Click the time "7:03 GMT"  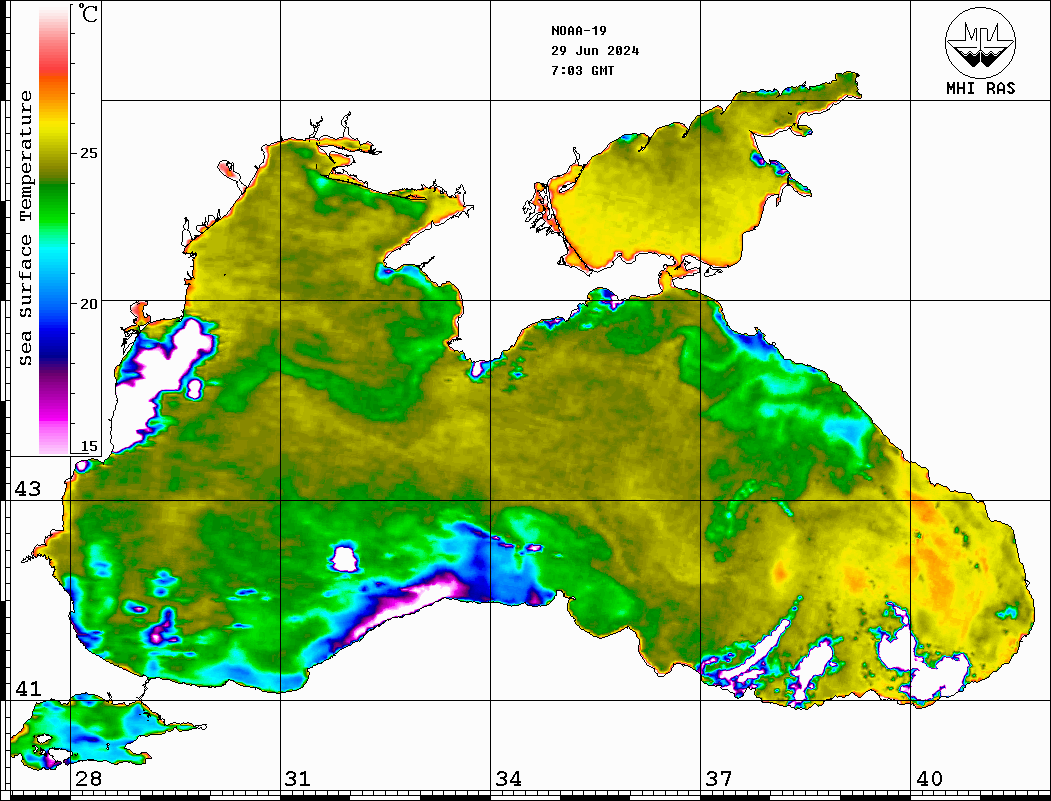[582, 70]
